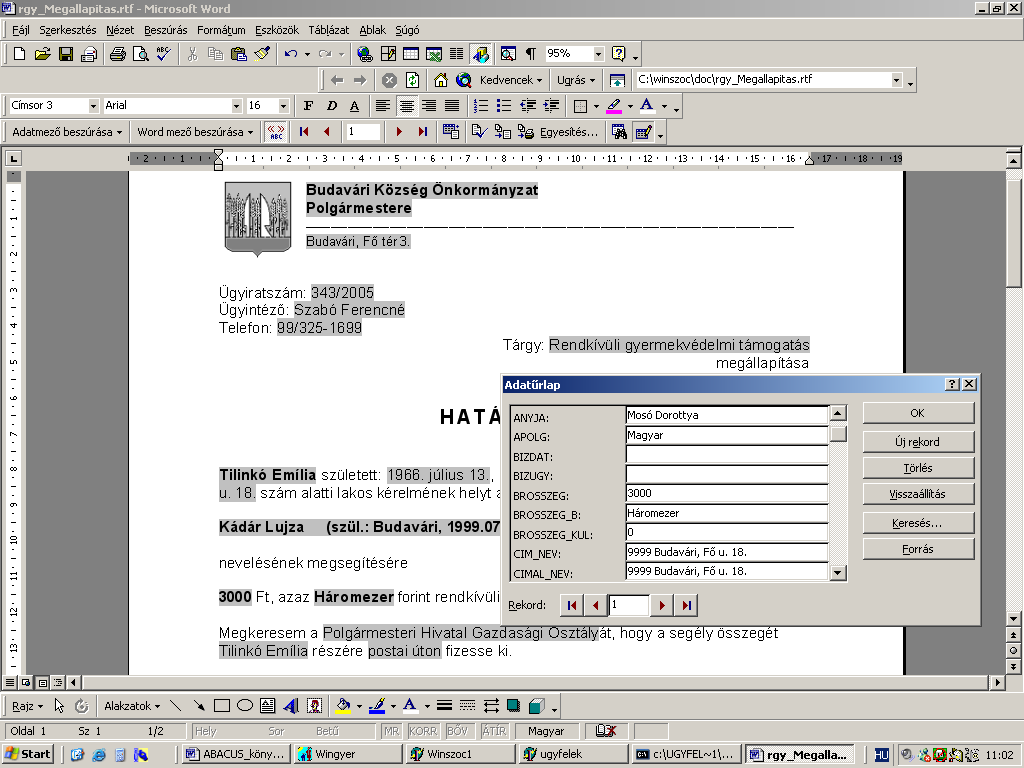Go to first merge record in toolbar
Image resolution: width=1024 pixels, height=768 pixels.
tap(304, 132)
